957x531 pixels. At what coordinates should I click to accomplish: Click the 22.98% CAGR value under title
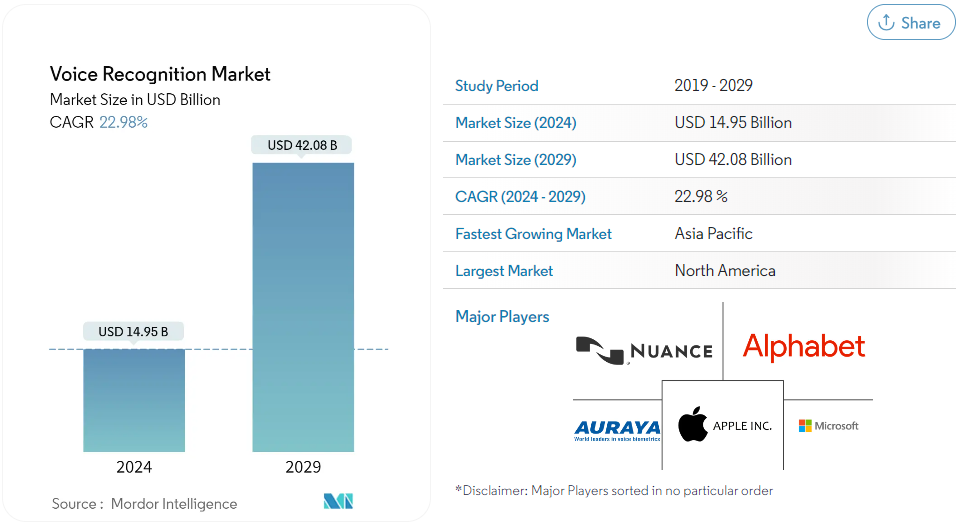tap(123, 122)
